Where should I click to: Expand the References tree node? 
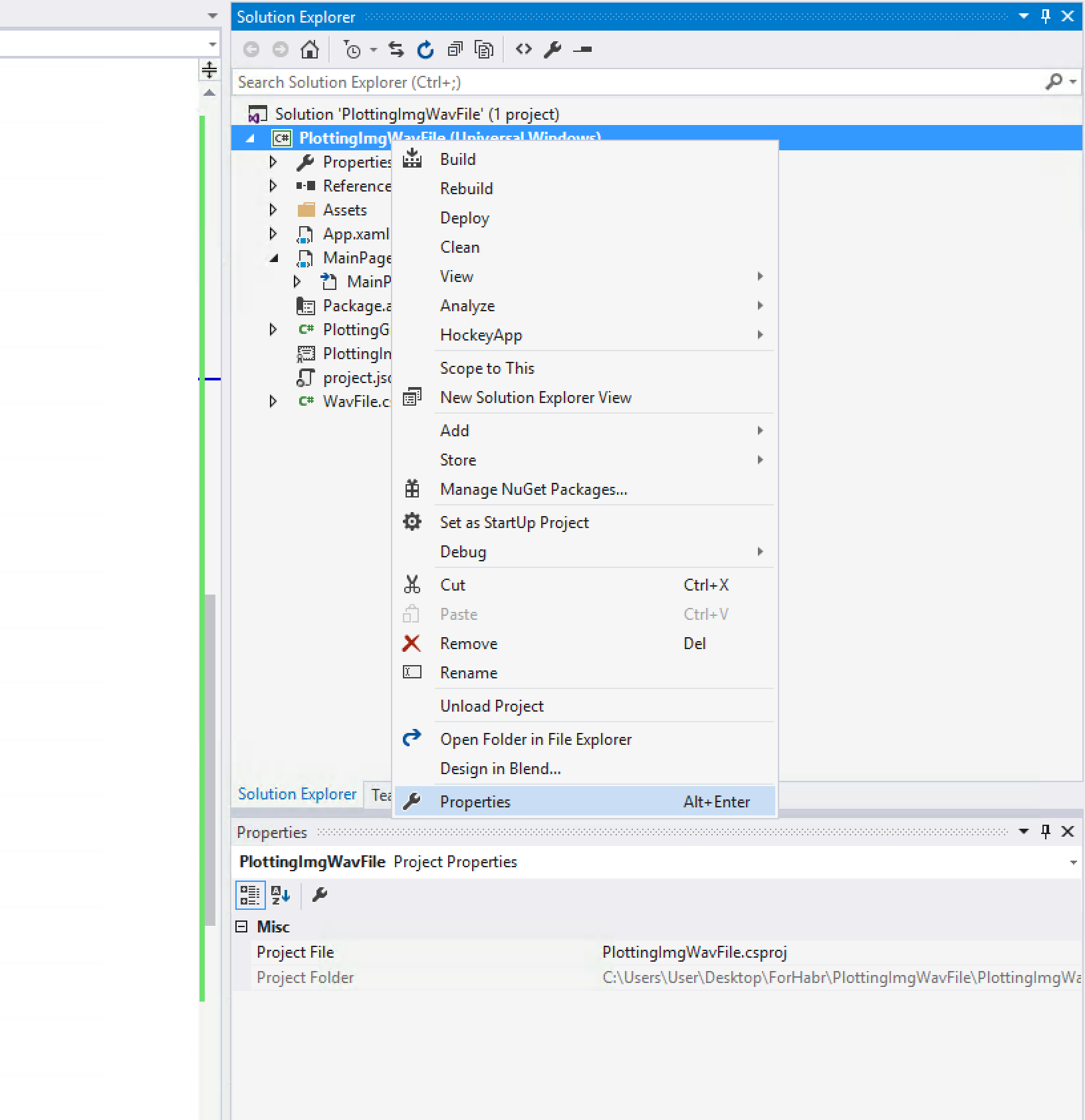[x=273, y=186]
